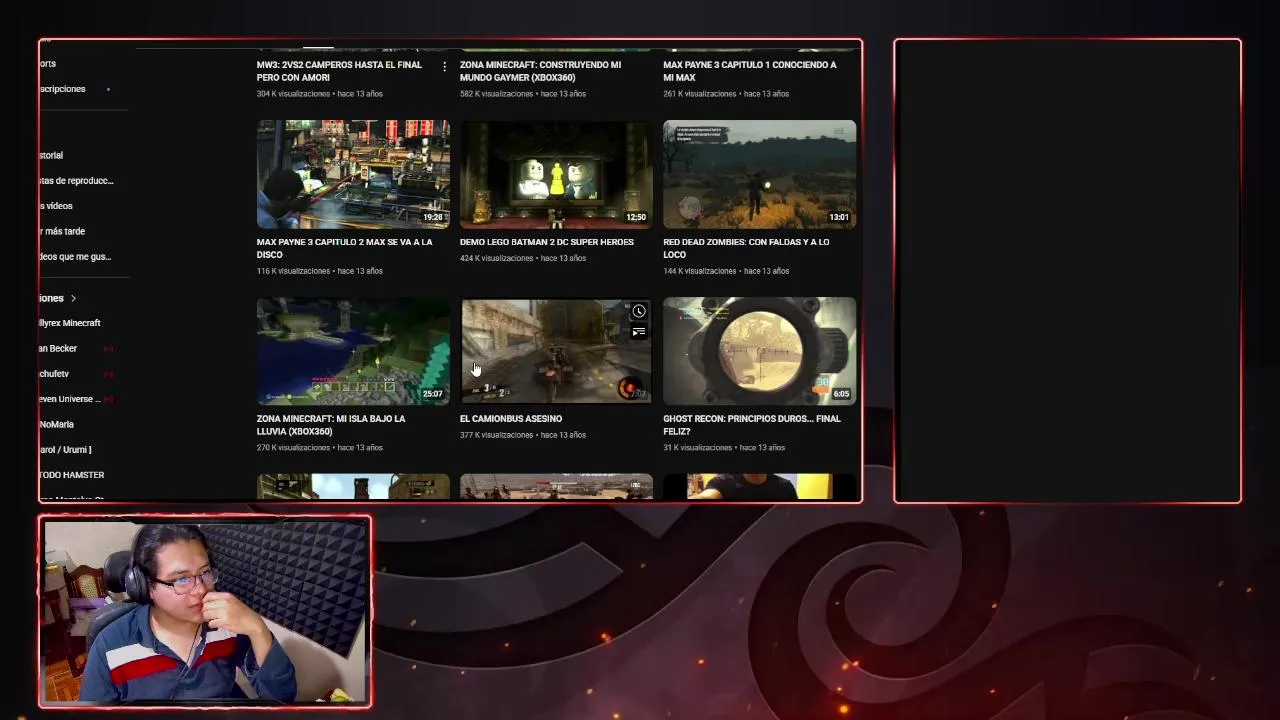Open Vídeos que me gustan in the sidebar
The height and width of the screenshot is (720, 1280).
[76, 257]
